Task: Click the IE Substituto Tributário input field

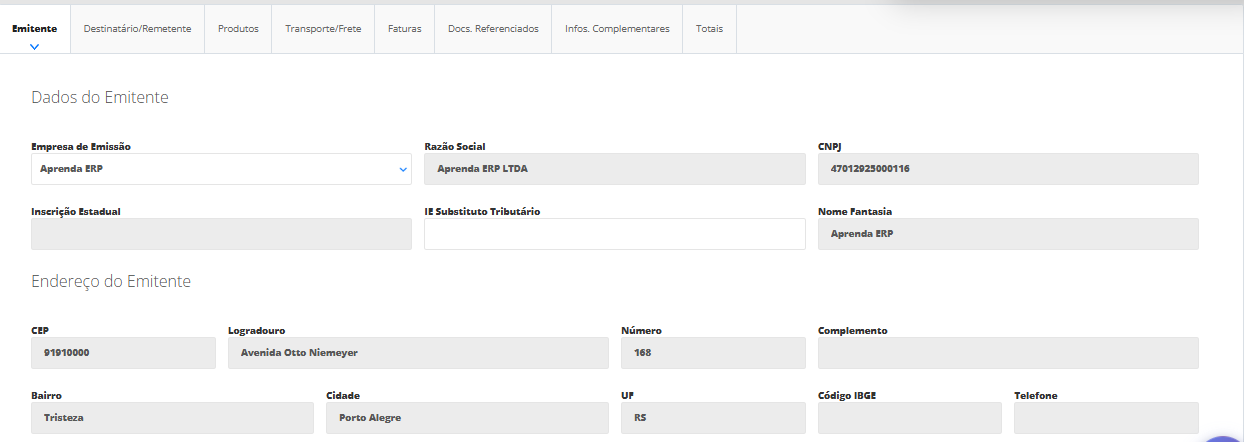Action: pyautogui.click(x=614, y=234)
